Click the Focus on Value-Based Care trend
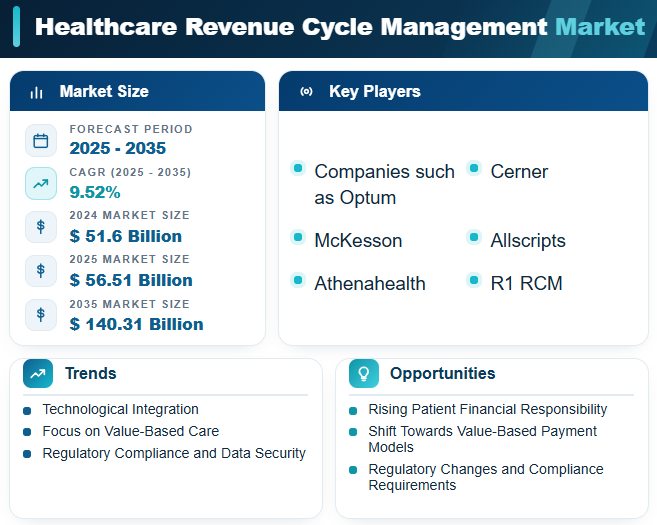The width and height of the screenshot is (657, 525). pos(130,431)
